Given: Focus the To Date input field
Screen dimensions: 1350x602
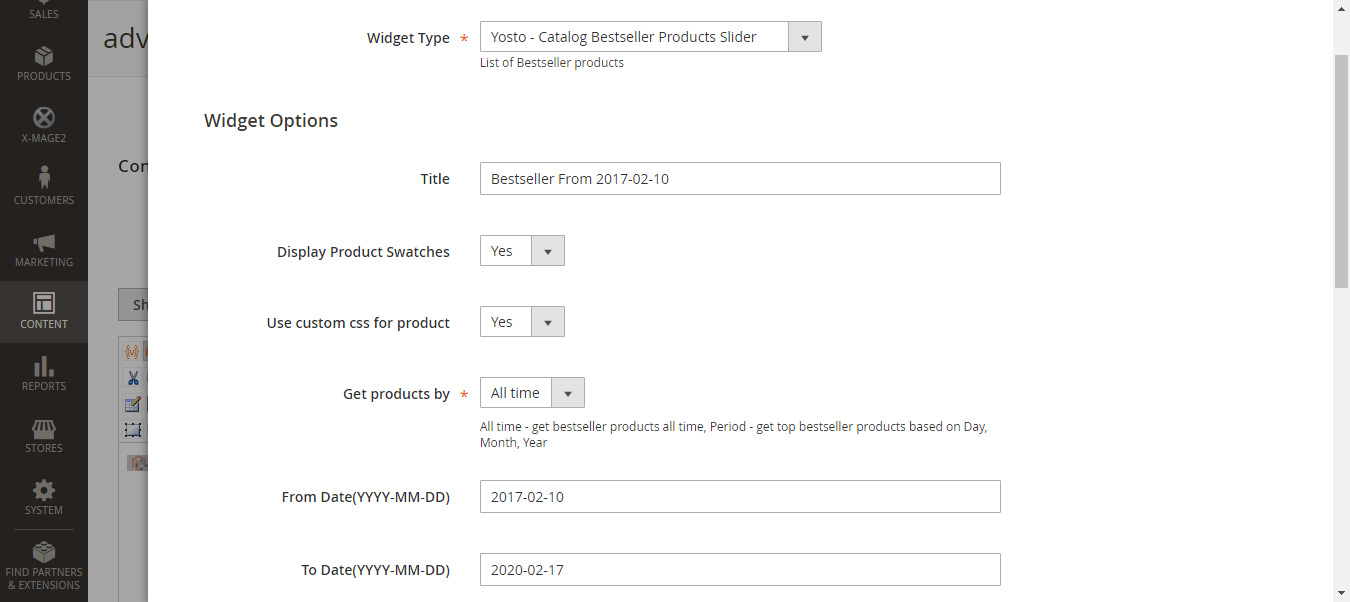Looking at the screenshot, I should (739, 570).
